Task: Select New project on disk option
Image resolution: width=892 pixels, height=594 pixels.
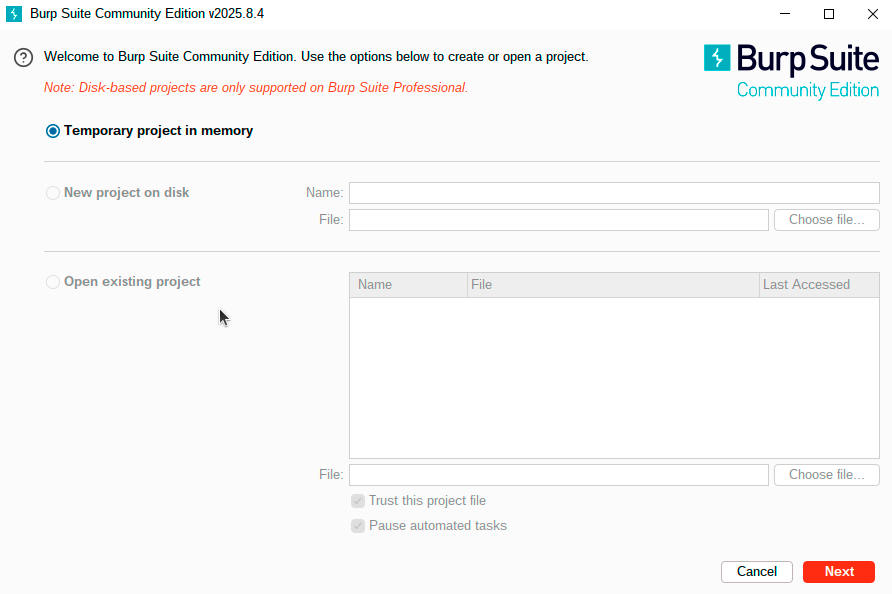Action: pos(53,193)
